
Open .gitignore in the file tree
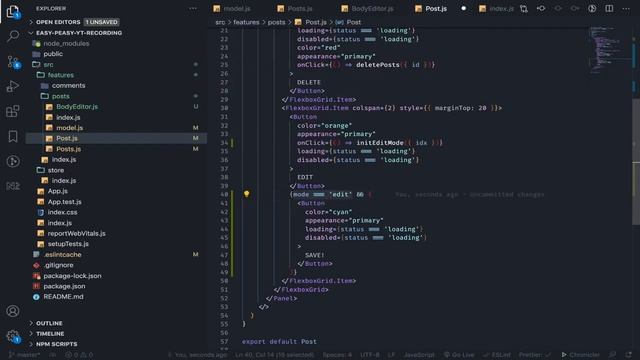pos(58,265)
